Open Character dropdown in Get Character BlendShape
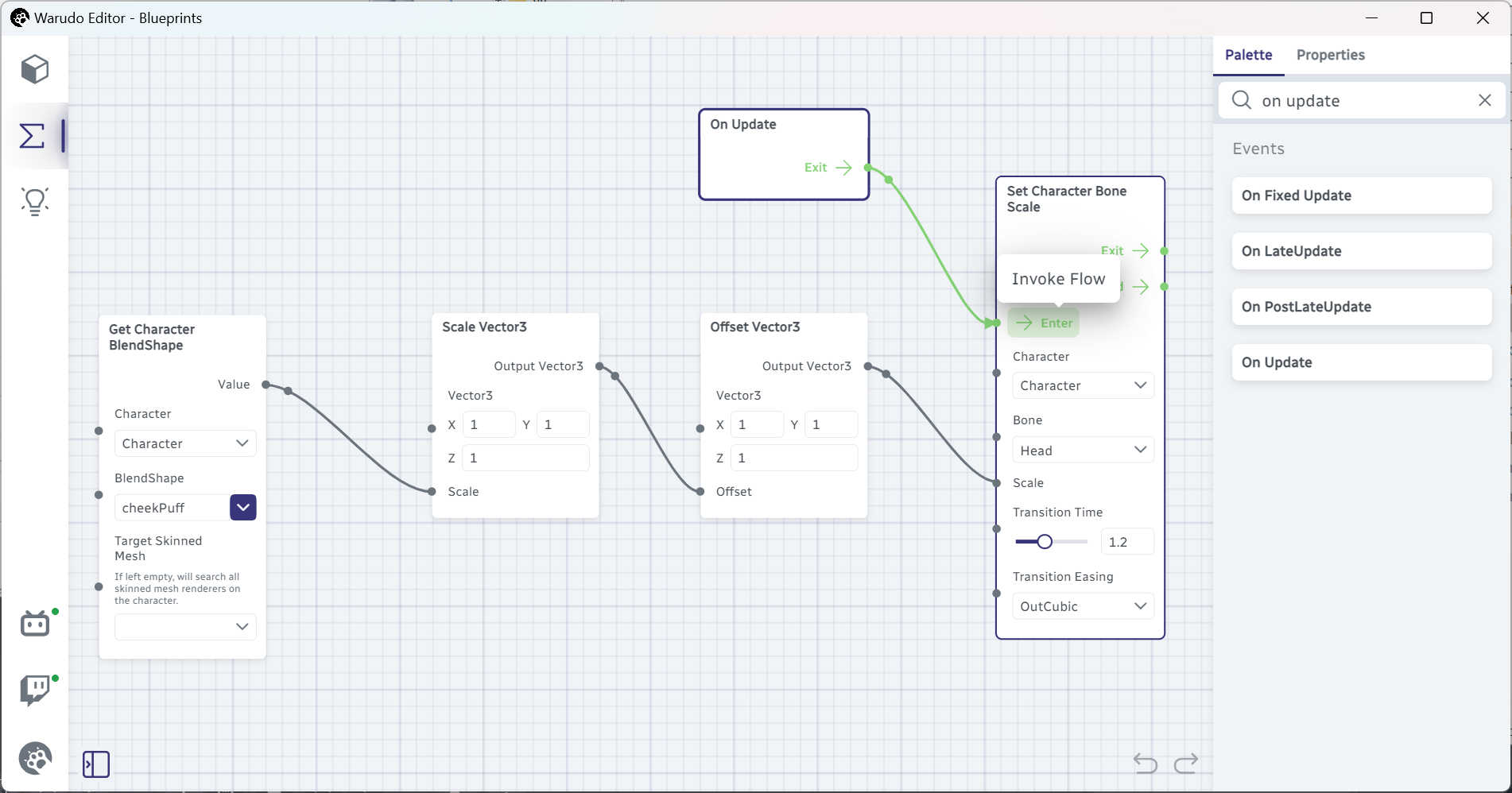This screenshot has height=793, width=1512. coord(185,443)
